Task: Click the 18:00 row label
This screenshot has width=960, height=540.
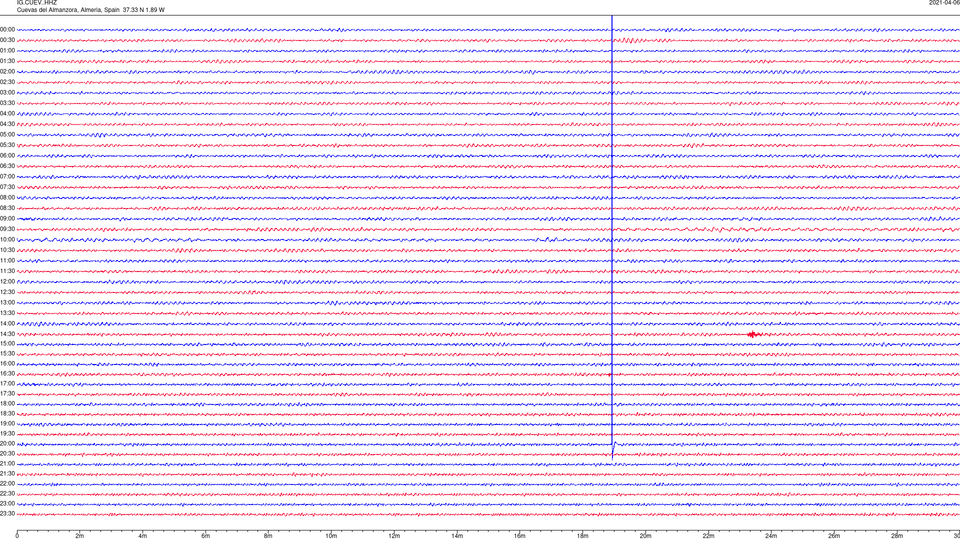Action: (x=7, y=403)
